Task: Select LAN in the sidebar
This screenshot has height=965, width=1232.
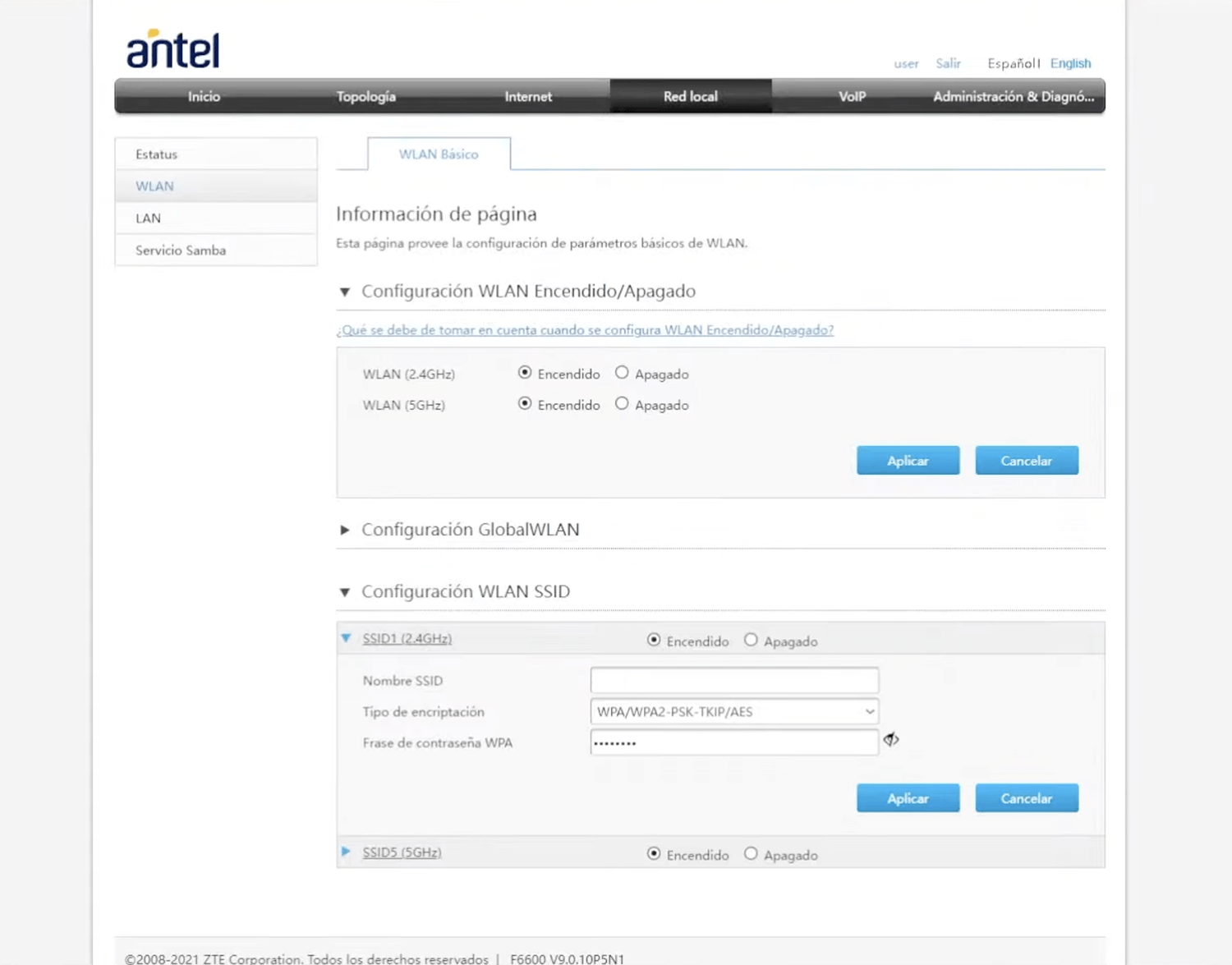Action: click(149, 218)
